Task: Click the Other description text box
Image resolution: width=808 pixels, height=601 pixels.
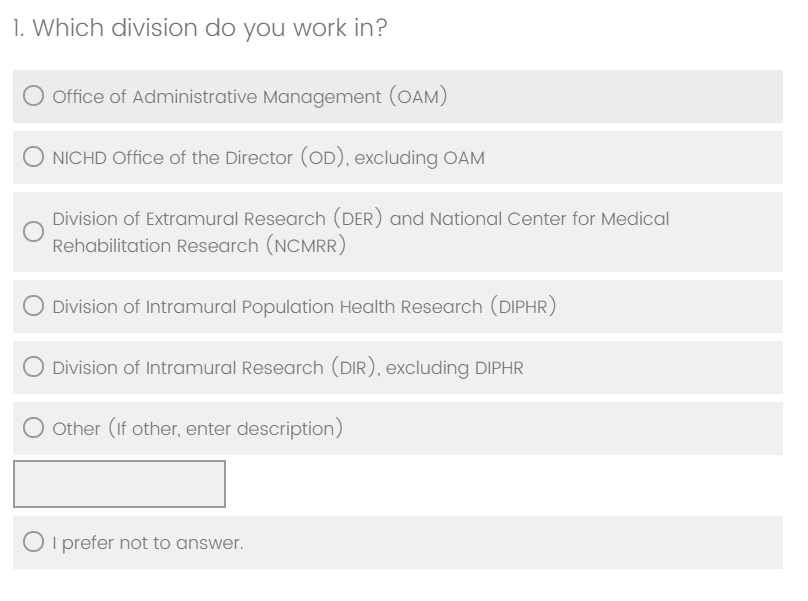Action: coord(119,484)
